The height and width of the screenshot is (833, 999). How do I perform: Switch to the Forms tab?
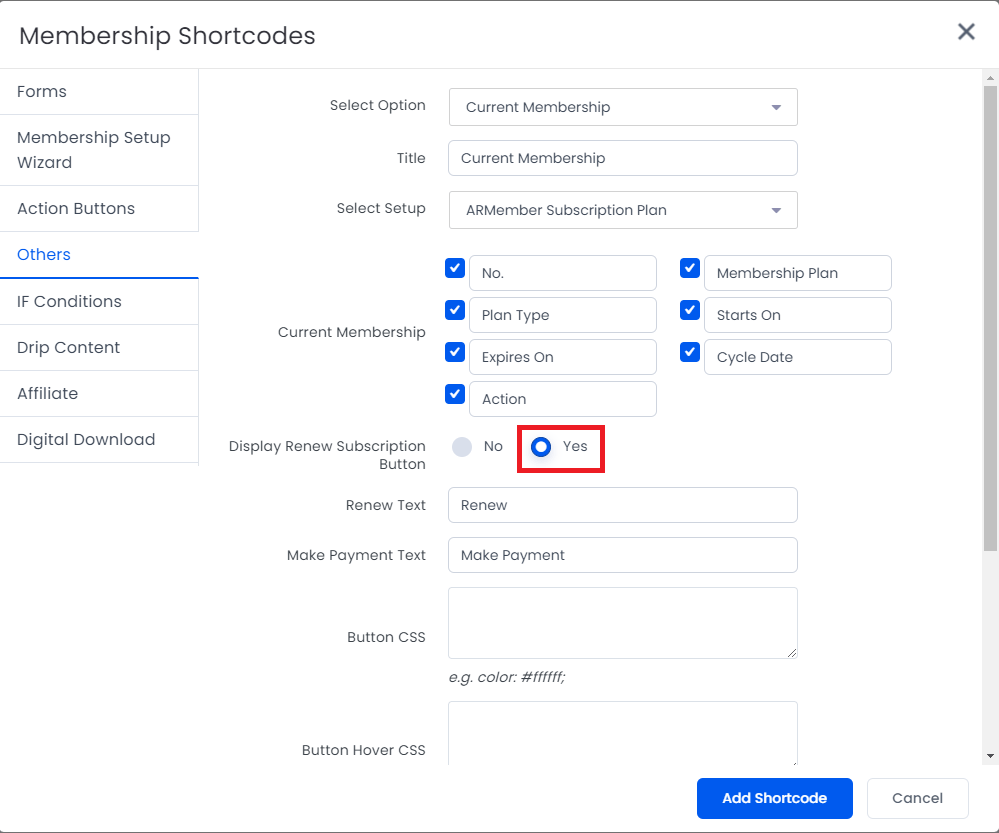(99, 92)
